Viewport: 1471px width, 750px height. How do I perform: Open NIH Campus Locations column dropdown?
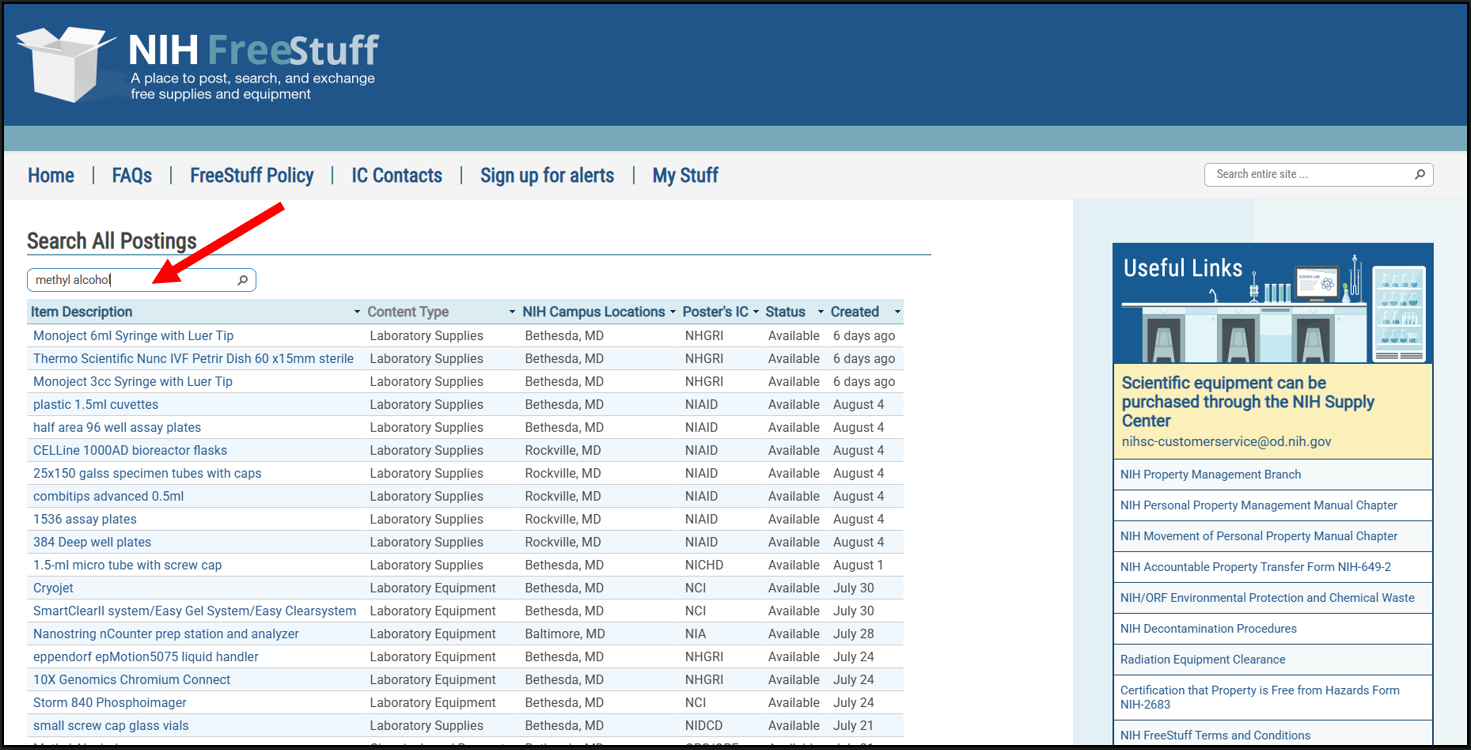[673, 313]
